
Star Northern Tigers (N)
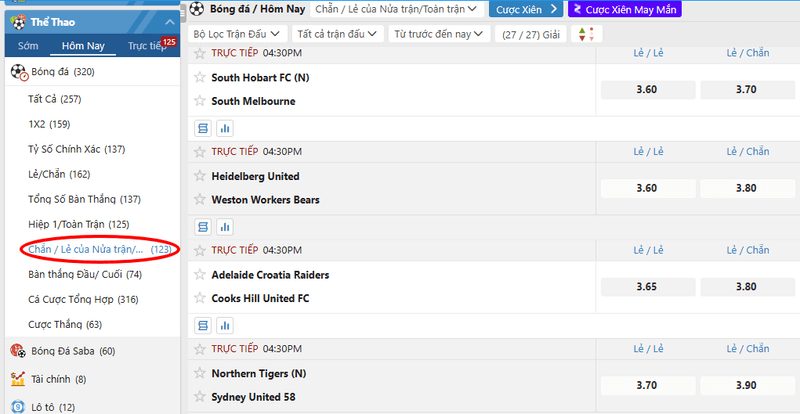point(200,373)
